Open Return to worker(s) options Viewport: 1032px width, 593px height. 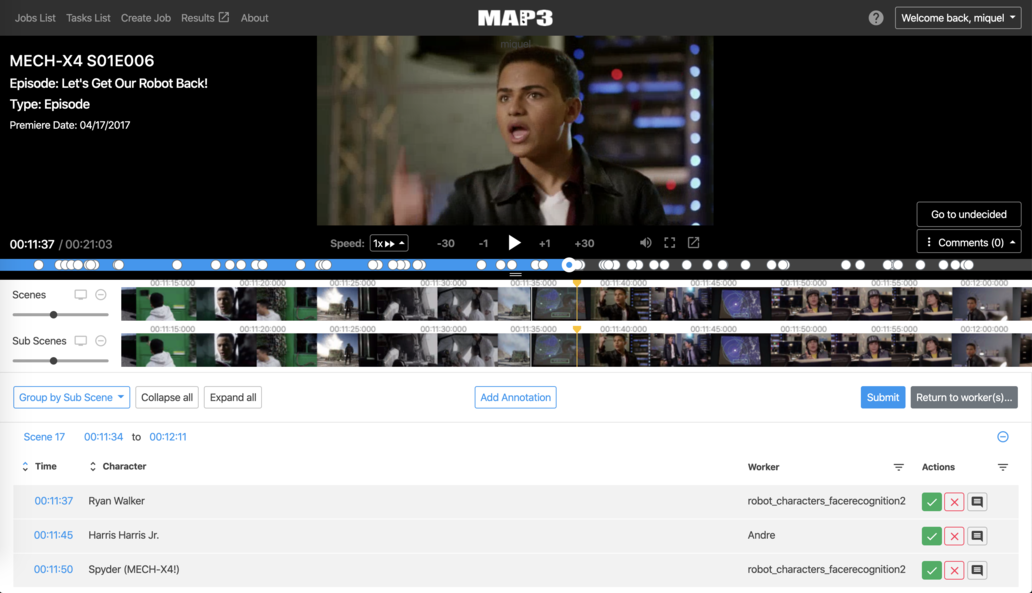pos(964,398)
